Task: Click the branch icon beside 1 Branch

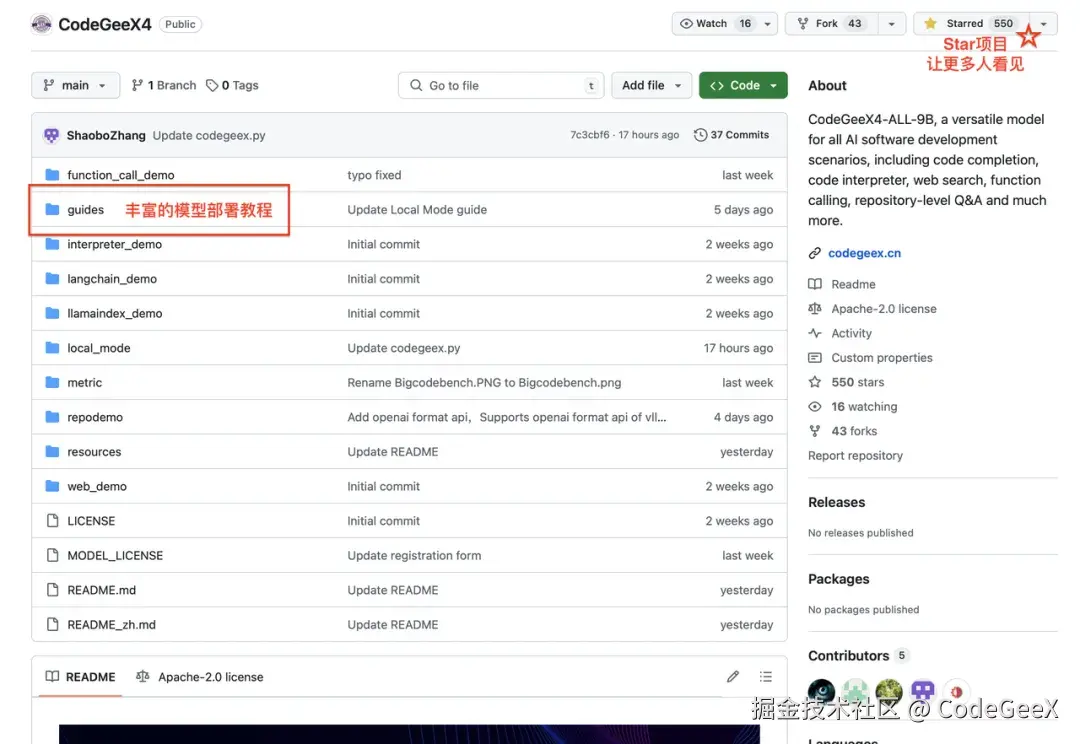Action: pos(137,85)
